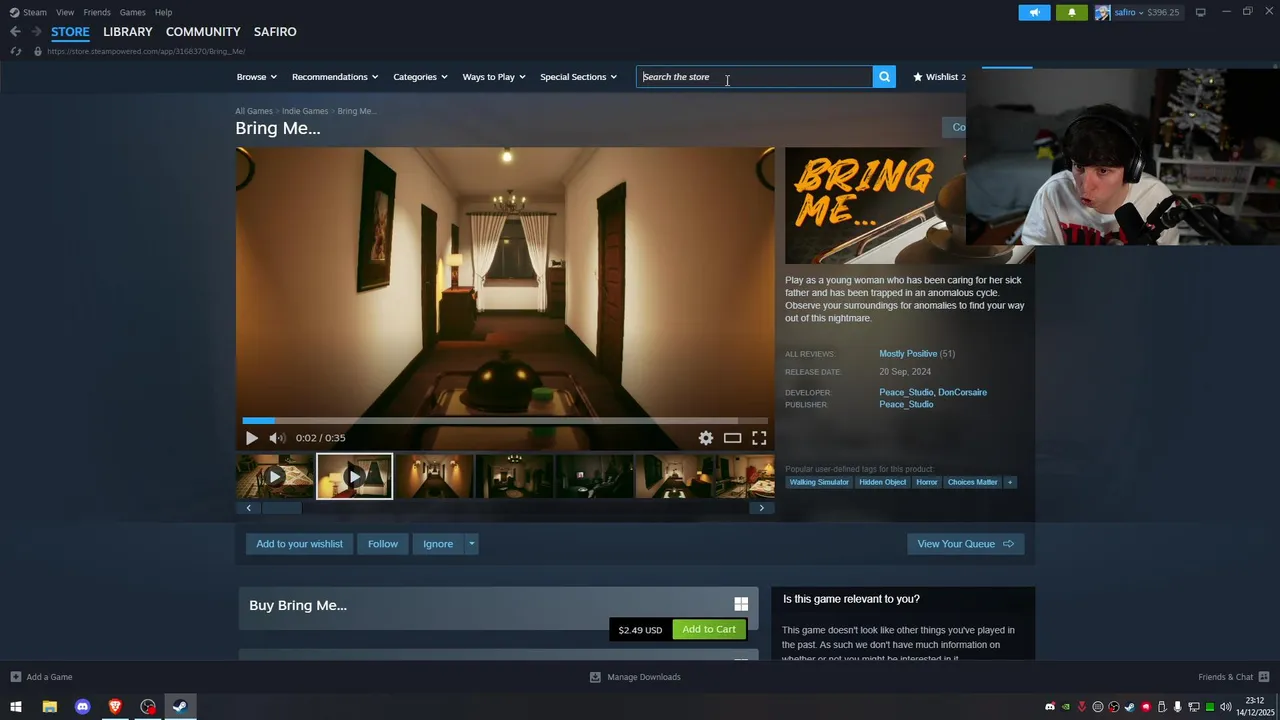
Task: Open the Help menu
Action: [x=164, y=12]
